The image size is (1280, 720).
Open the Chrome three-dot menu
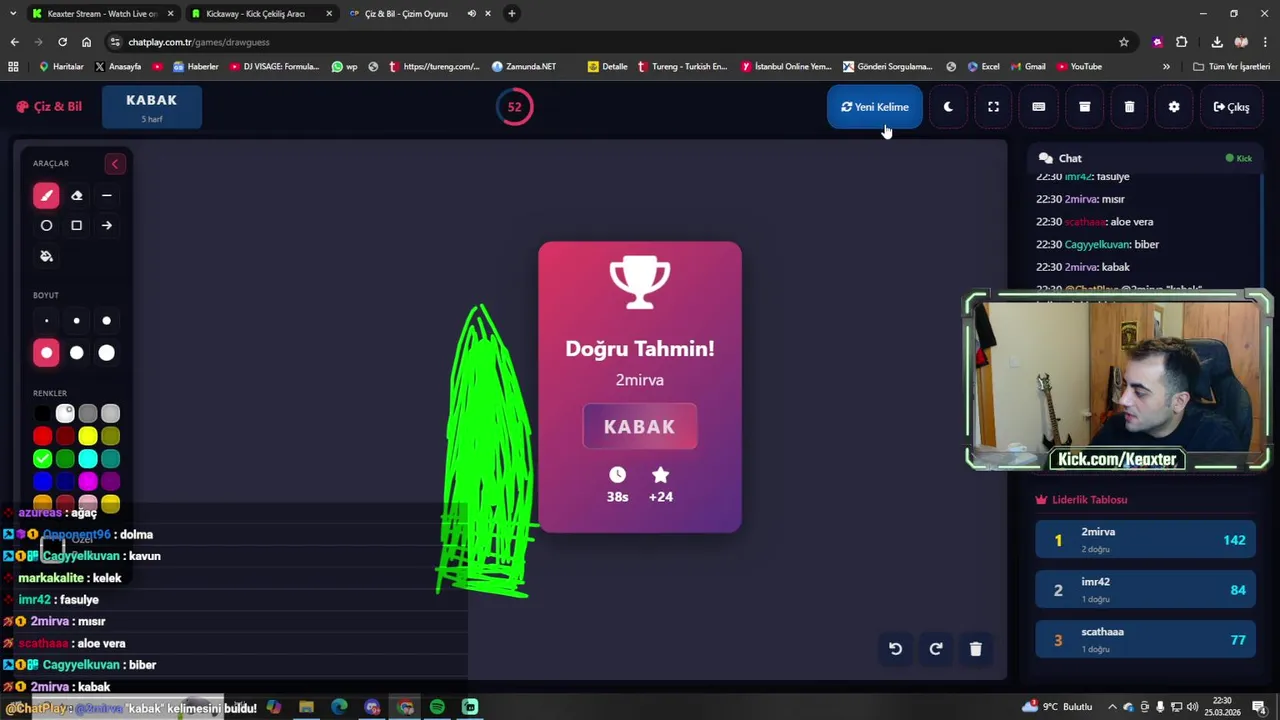tap(1265, 42)
